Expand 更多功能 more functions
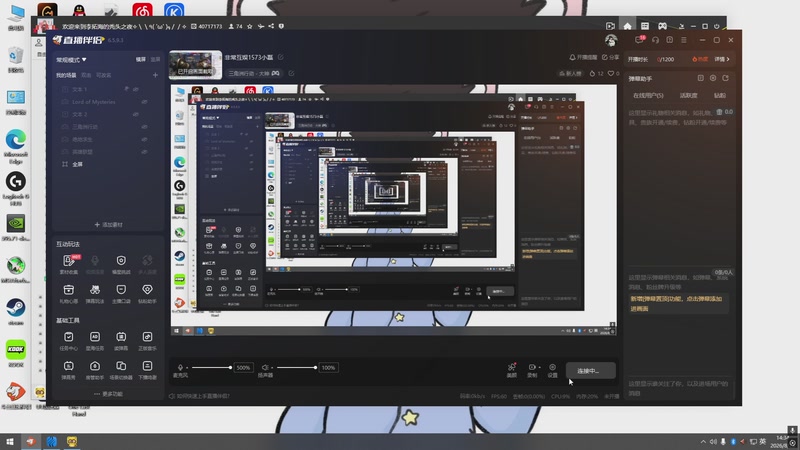This screenshot has width=800, height=450. pyautogui.click(x=108, y=394)
